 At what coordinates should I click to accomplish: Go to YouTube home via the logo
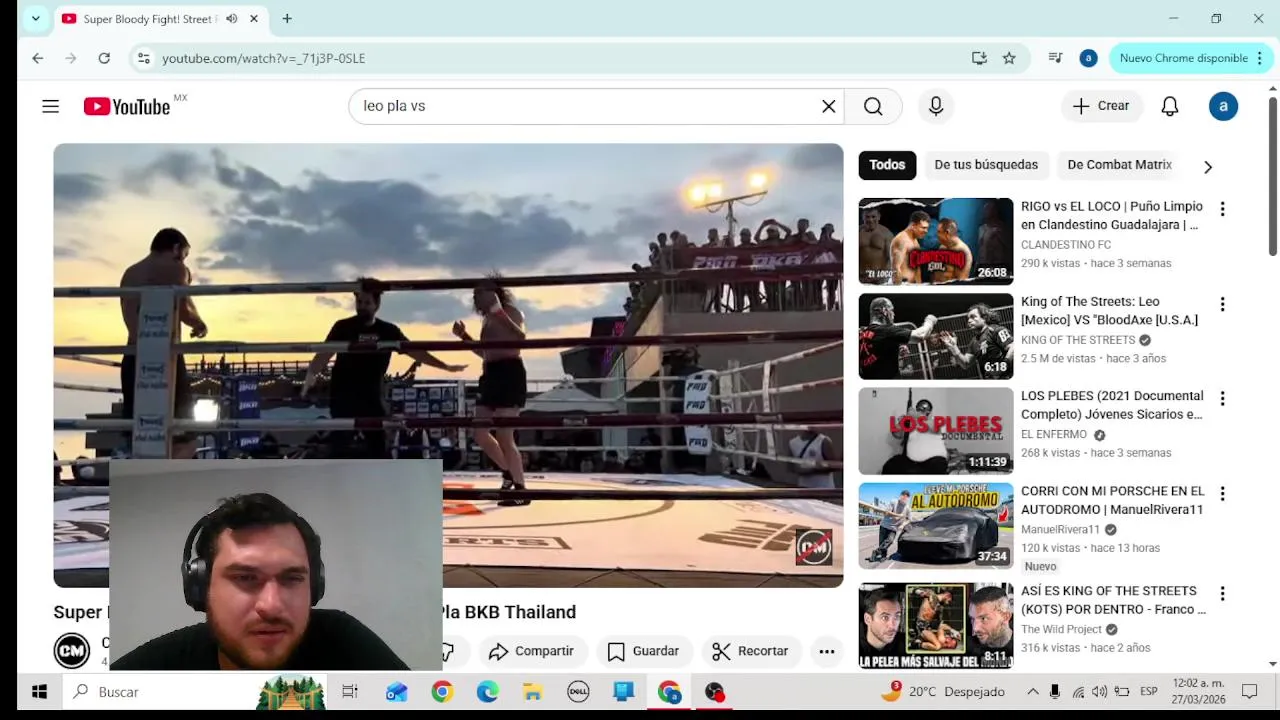127,106
